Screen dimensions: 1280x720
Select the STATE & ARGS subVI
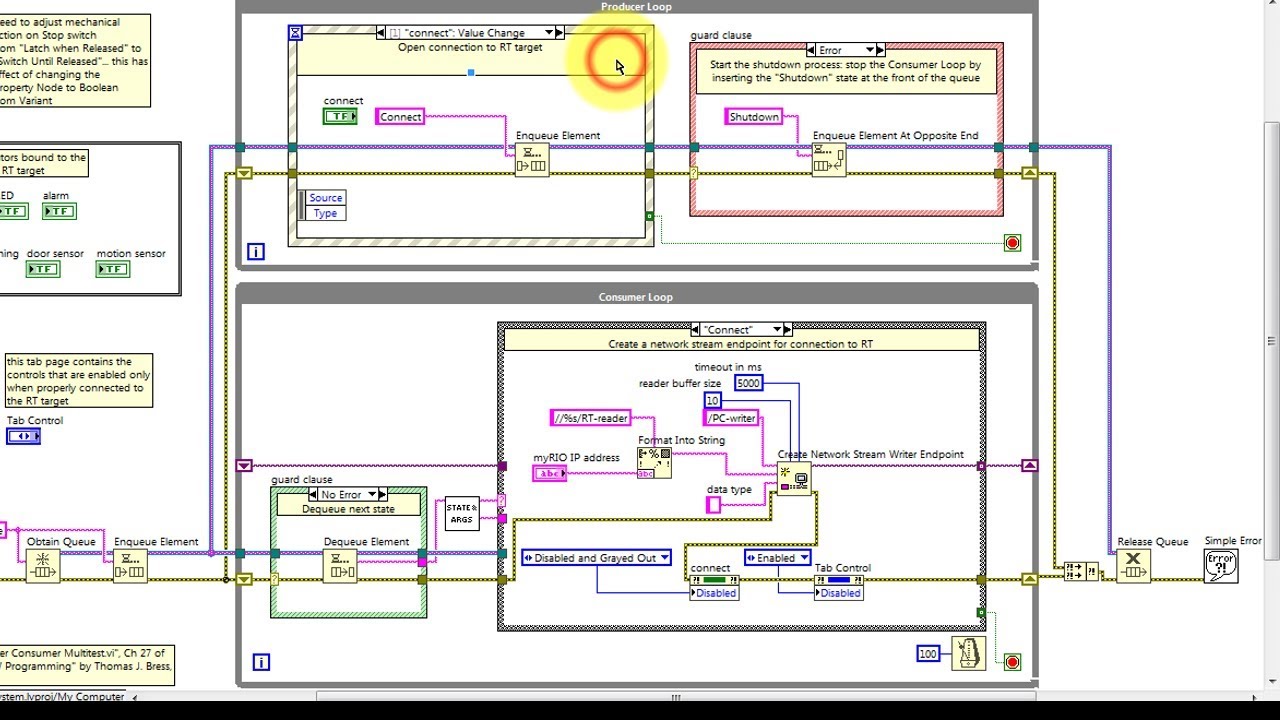(461, 513)
